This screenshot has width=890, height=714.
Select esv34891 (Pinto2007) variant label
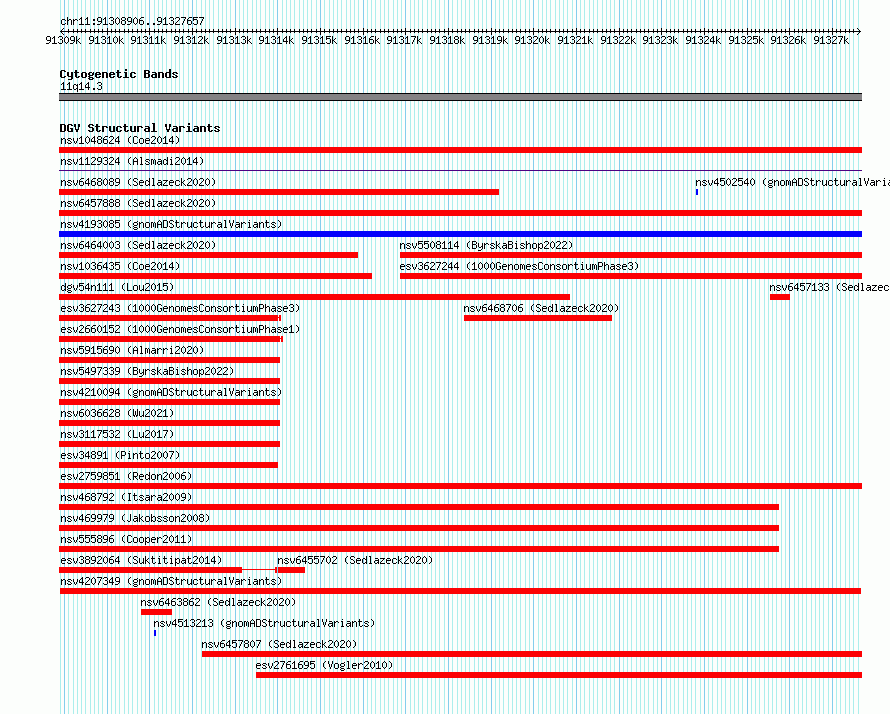pyautogui.click(x=120, y=455)
